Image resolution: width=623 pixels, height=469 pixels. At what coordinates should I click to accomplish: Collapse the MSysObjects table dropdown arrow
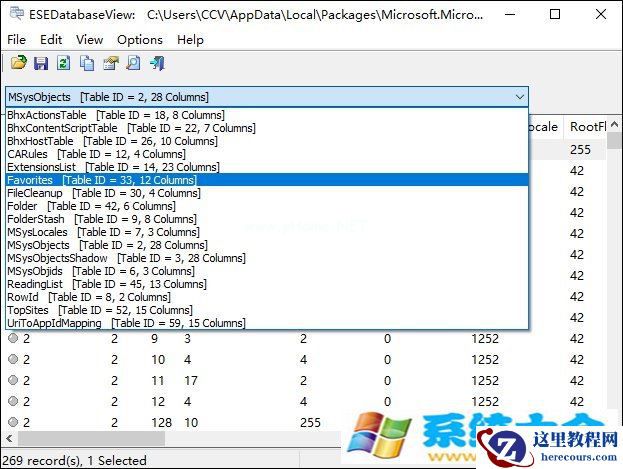(x=519, y=97)
